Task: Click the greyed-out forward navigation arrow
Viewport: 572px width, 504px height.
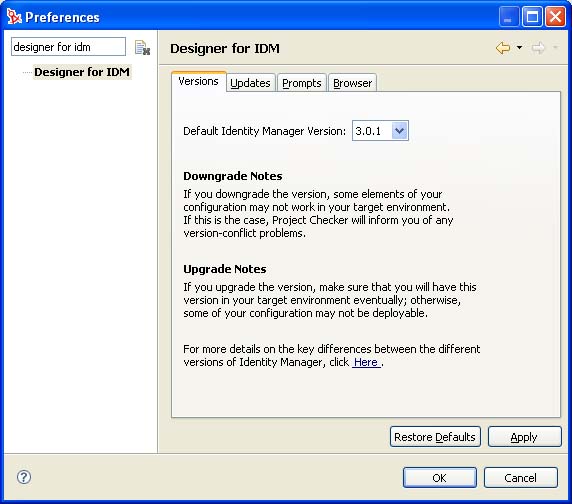Action: tap(538, 48)
